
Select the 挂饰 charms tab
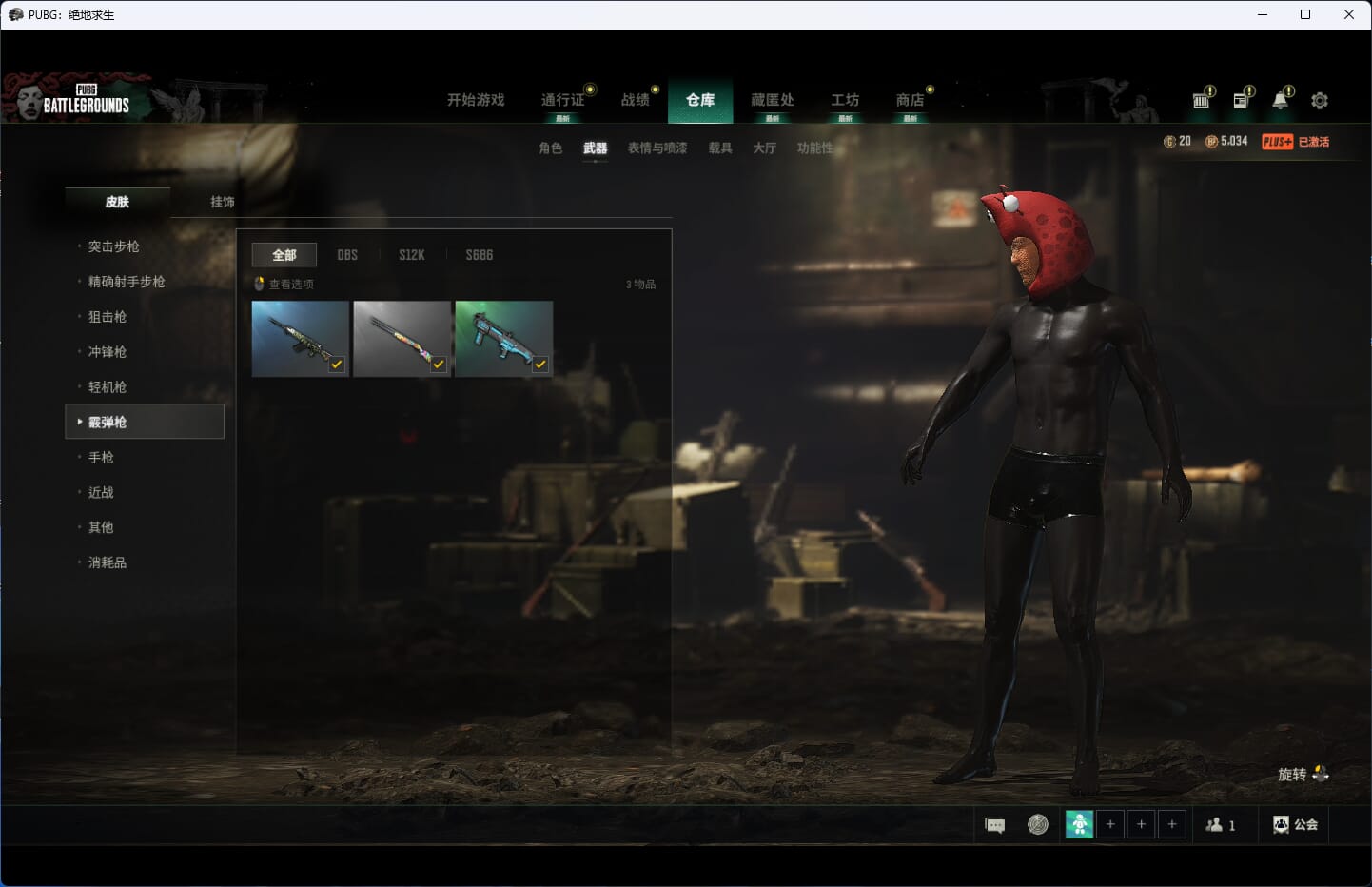point(223,202)
